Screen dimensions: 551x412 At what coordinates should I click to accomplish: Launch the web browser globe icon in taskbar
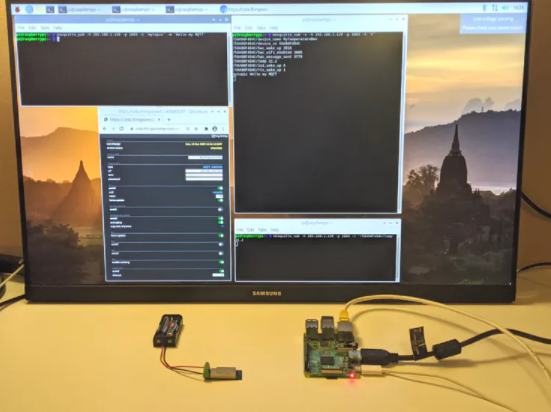click(29, 9)
